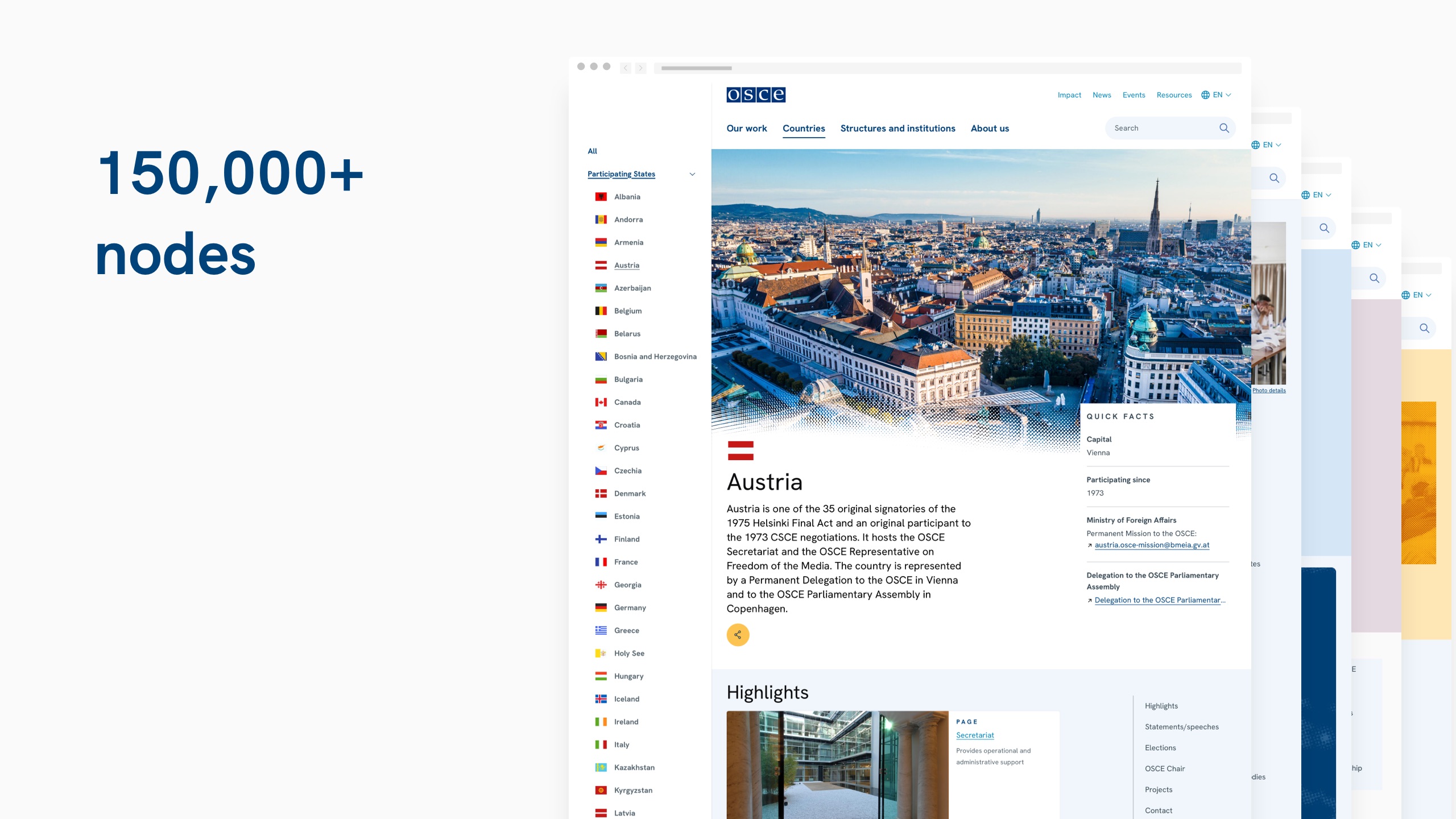This screenshot has height=819, width=1456.
Task: Click the external link arrow beside the email address
Action: [1089, 545]
